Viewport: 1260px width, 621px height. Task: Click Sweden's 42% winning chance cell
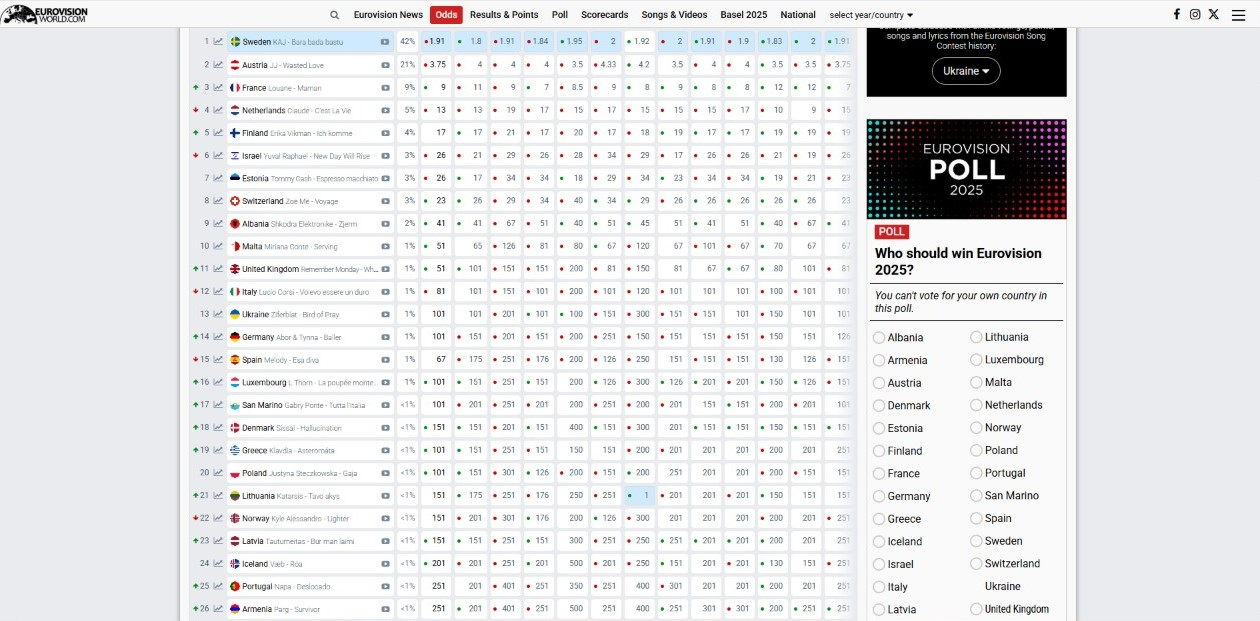click(408, 42)
